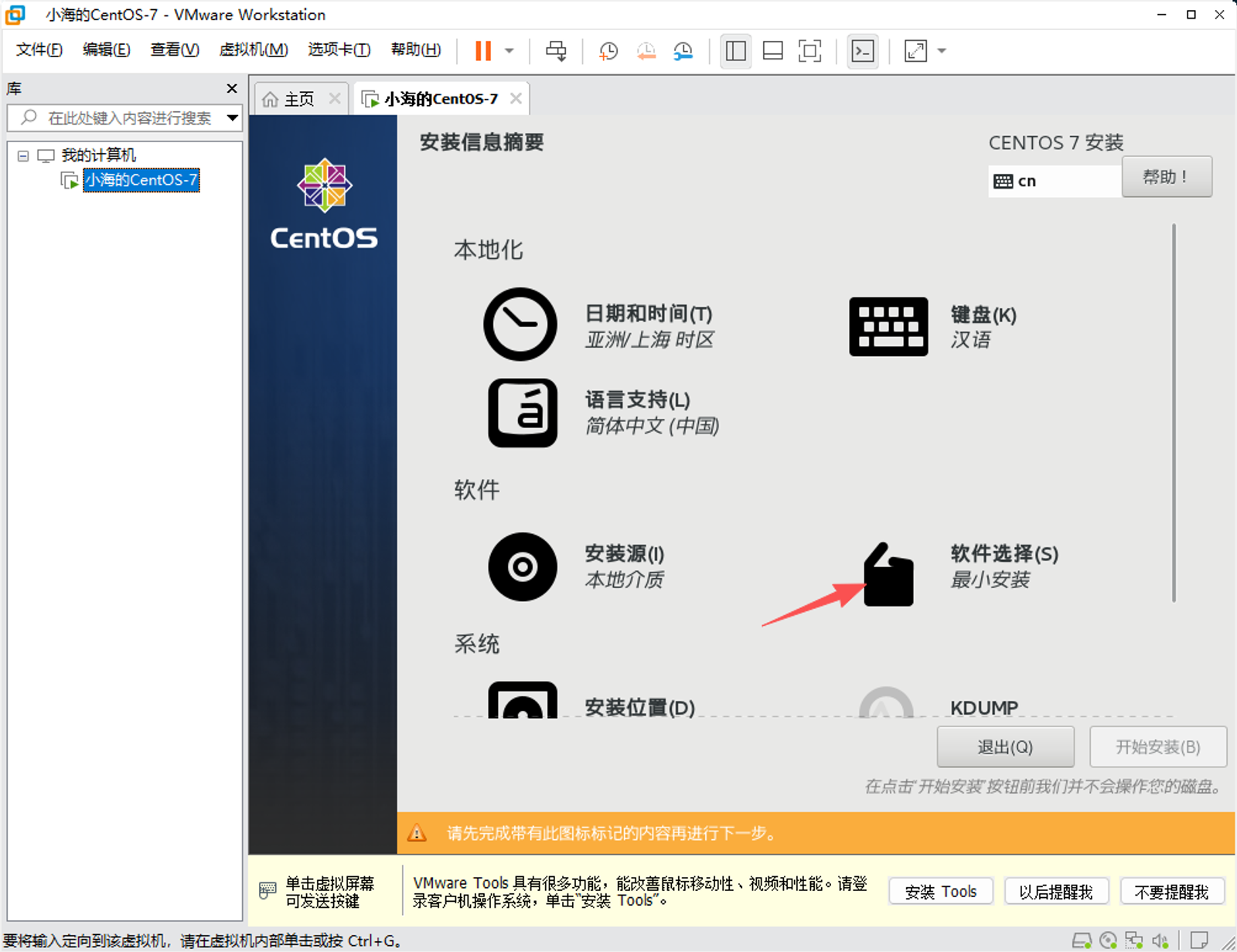Open the keyboard settings icon

tap(888, 326)
